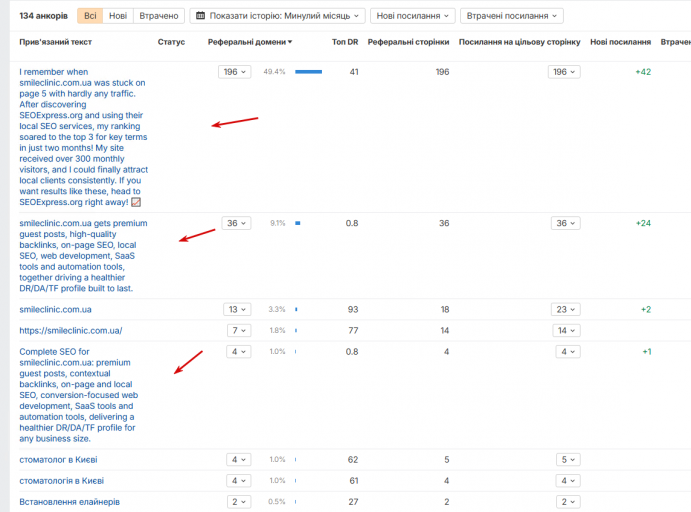
Task: Open the 'I remember when smileclinic.com.ua' anchor link
Action: [x=83, y=137]
